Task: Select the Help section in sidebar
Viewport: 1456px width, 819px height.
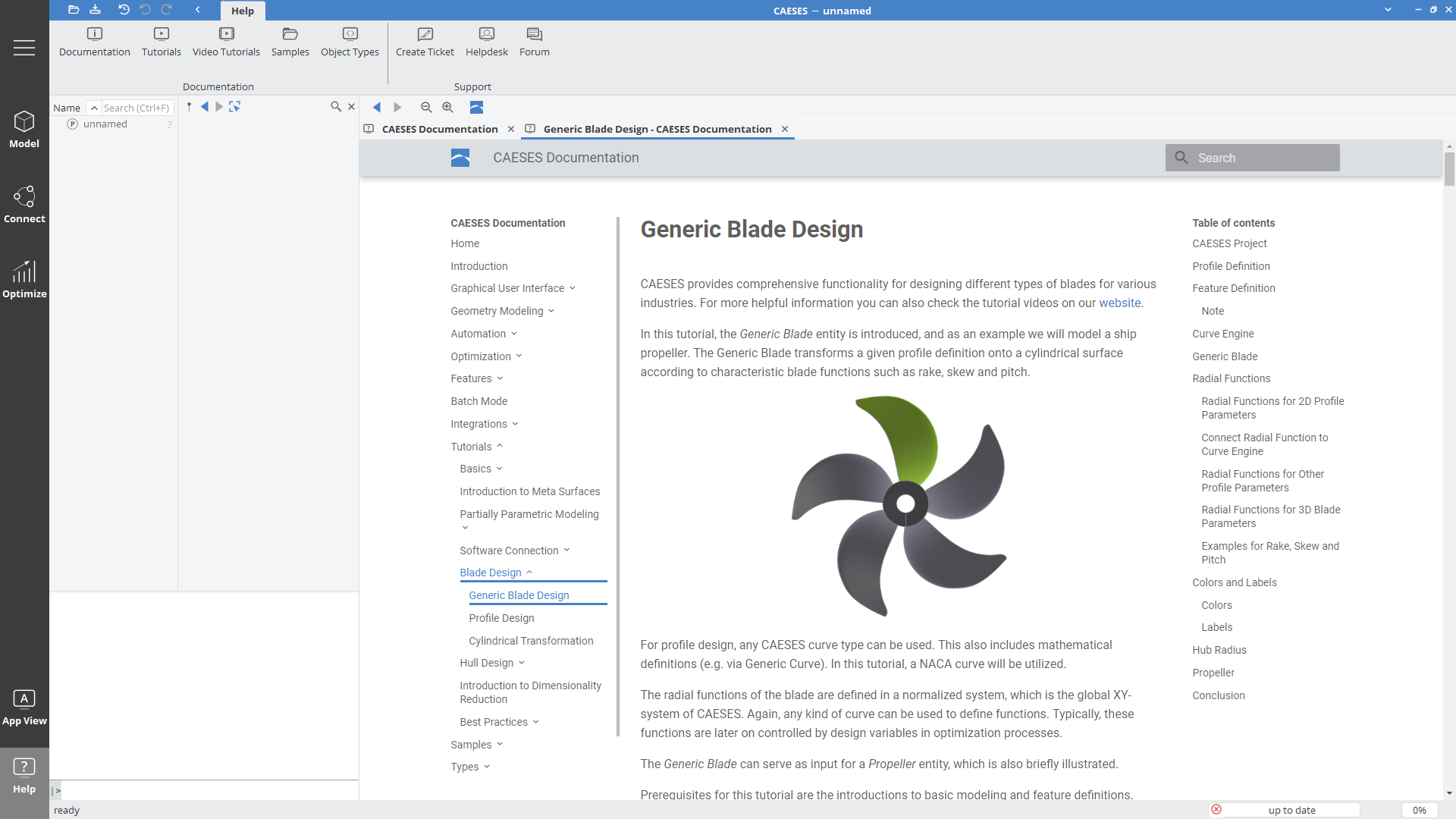Action: (x=24, y=776)
